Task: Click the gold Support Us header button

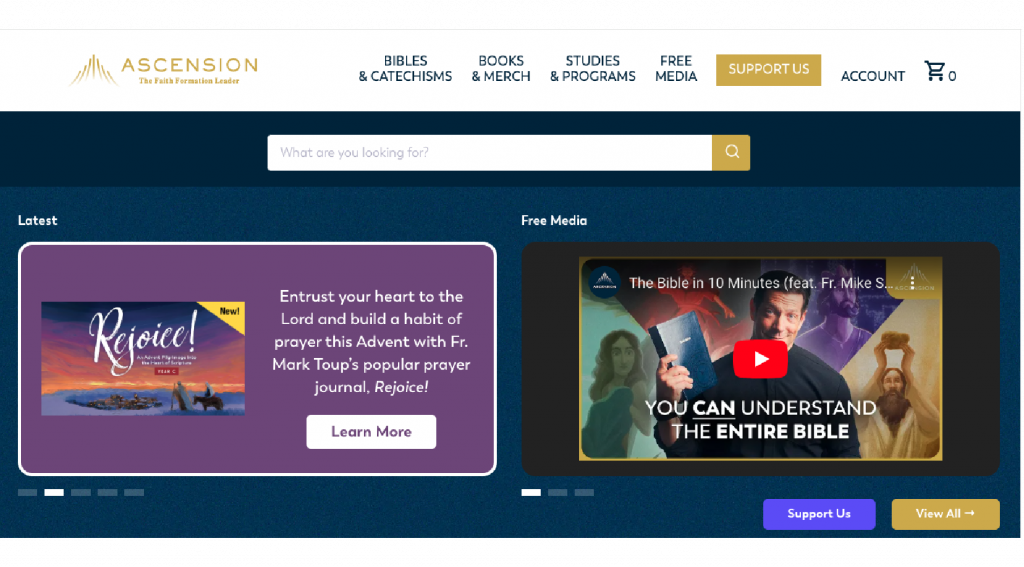Action: pos(769,70)
